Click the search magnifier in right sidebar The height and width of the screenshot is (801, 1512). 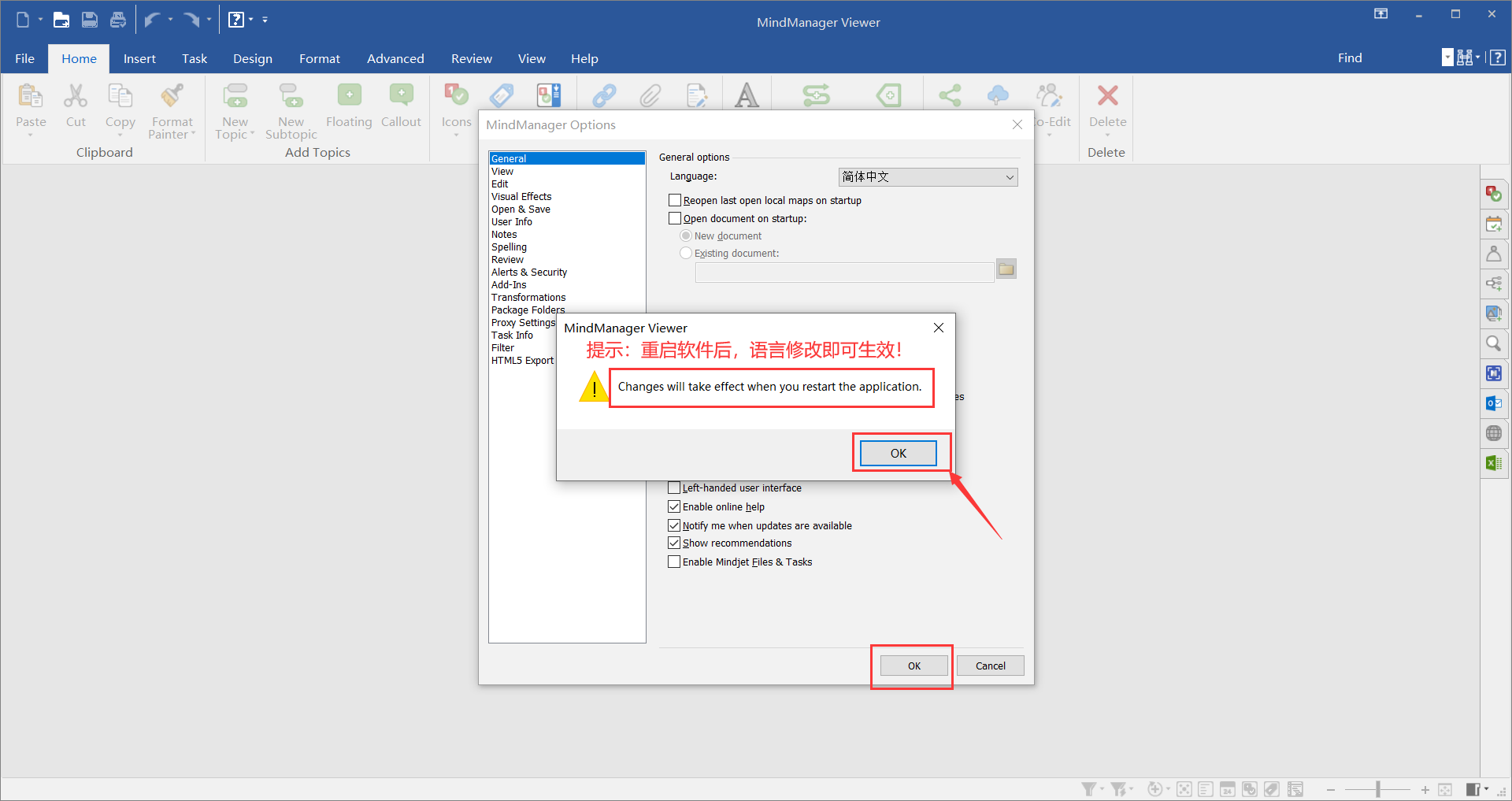click(1493, 343)
